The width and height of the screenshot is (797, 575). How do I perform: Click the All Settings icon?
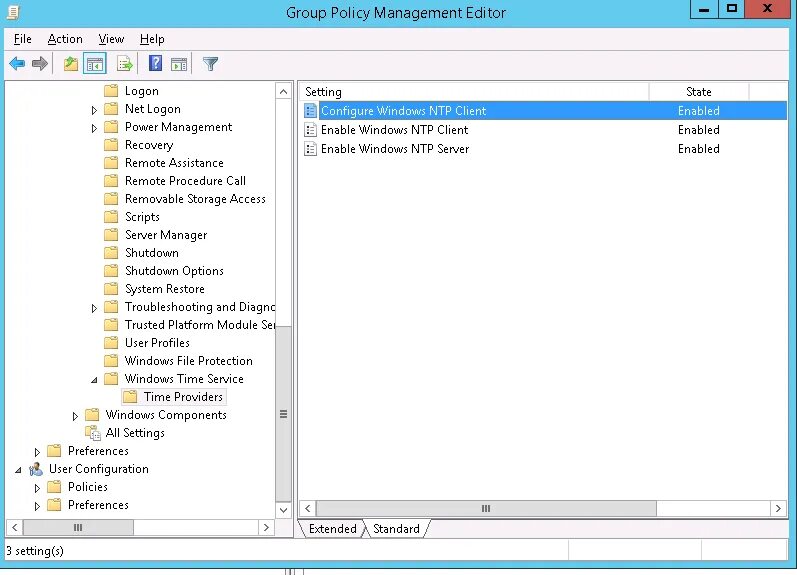pos(93,433)
